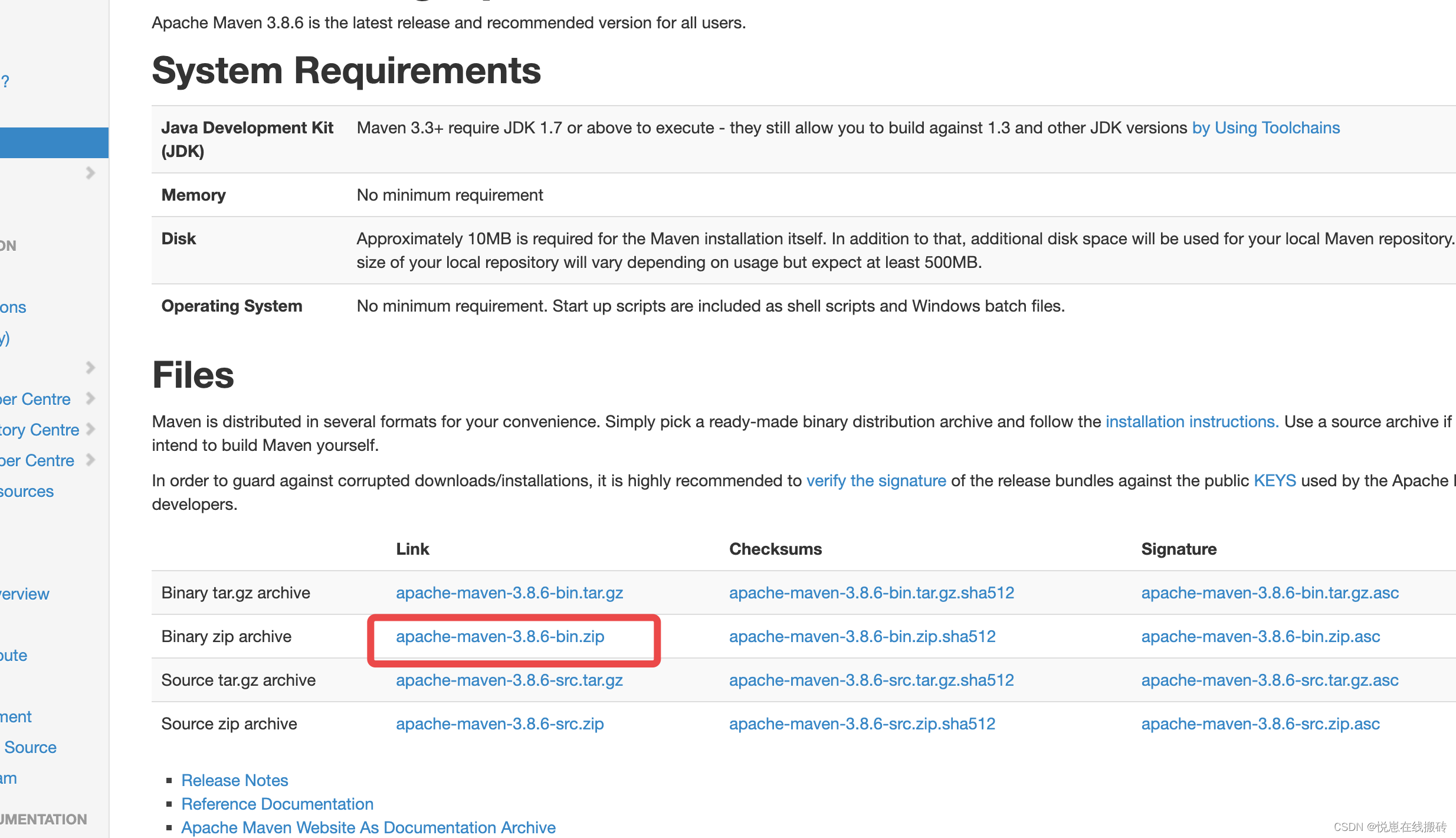
Task: Open the 'ute' sidebar link
Action: 14,655
